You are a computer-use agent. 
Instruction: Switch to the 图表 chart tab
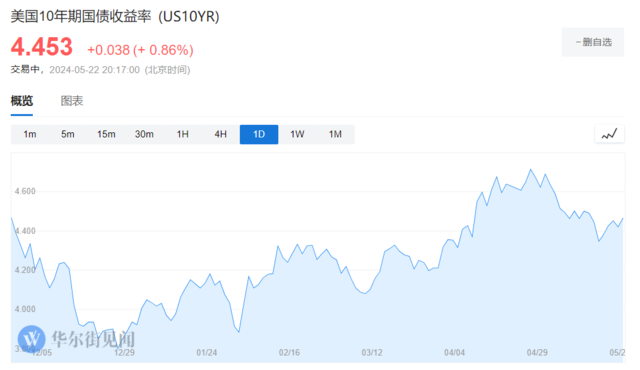click(72, 101)
